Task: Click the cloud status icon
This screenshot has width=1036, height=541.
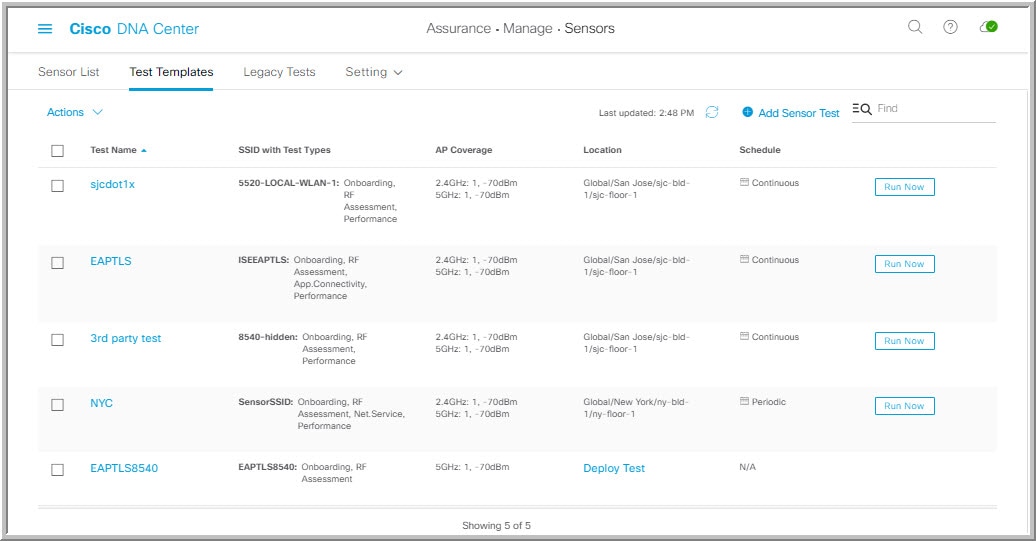Action: [x=988, y=28]
